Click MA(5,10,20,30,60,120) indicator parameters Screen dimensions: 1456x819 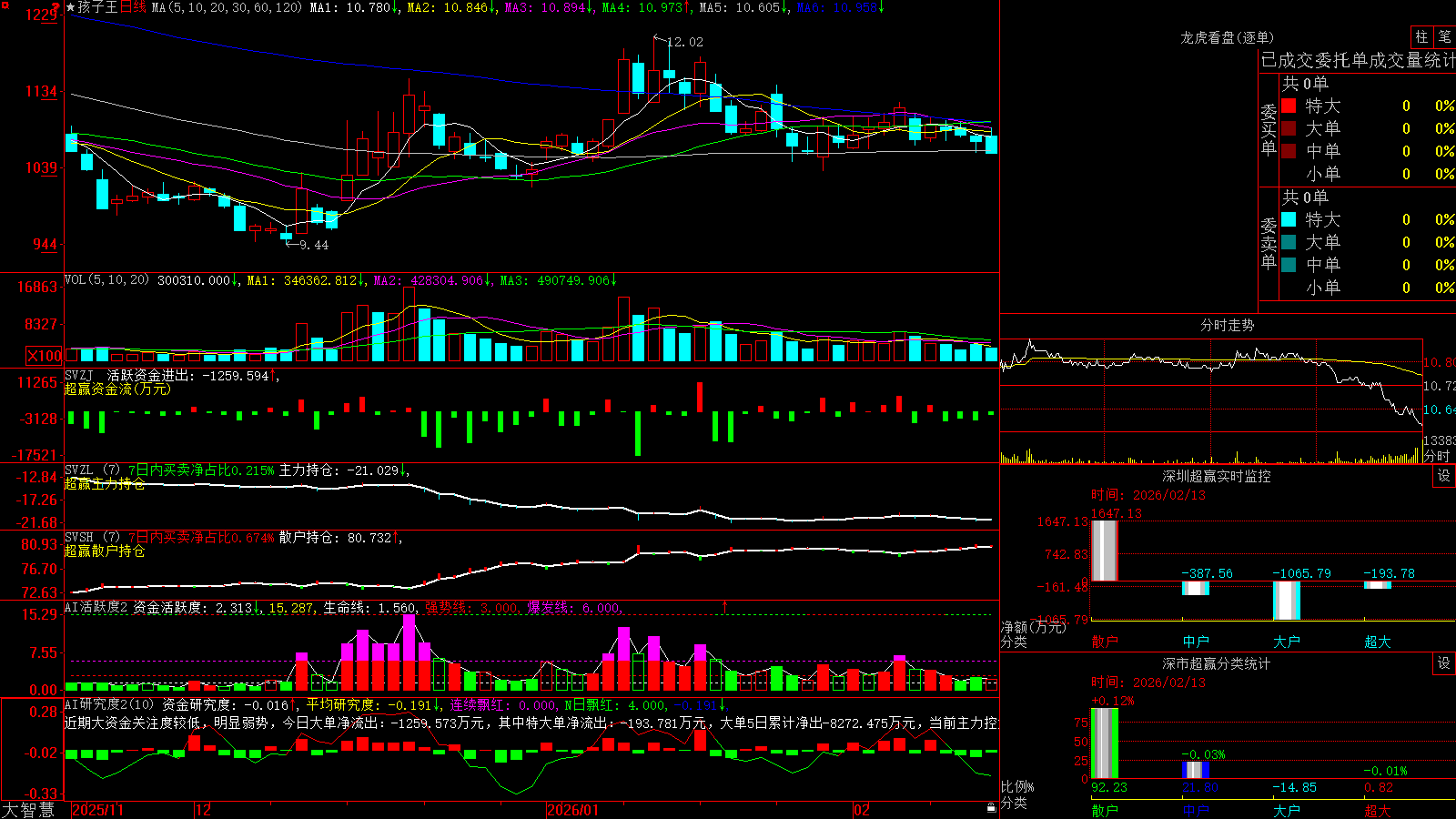pos(227,7)
